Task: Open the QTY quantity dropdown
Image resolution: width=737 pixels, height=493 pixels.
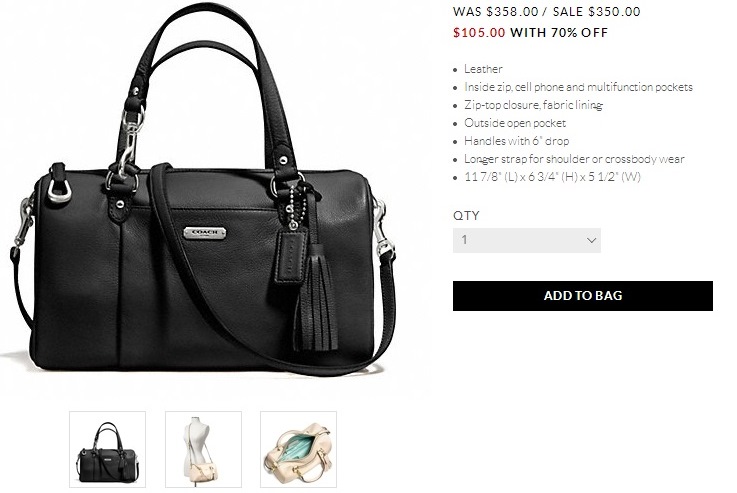Action: [x=526, y=240]
